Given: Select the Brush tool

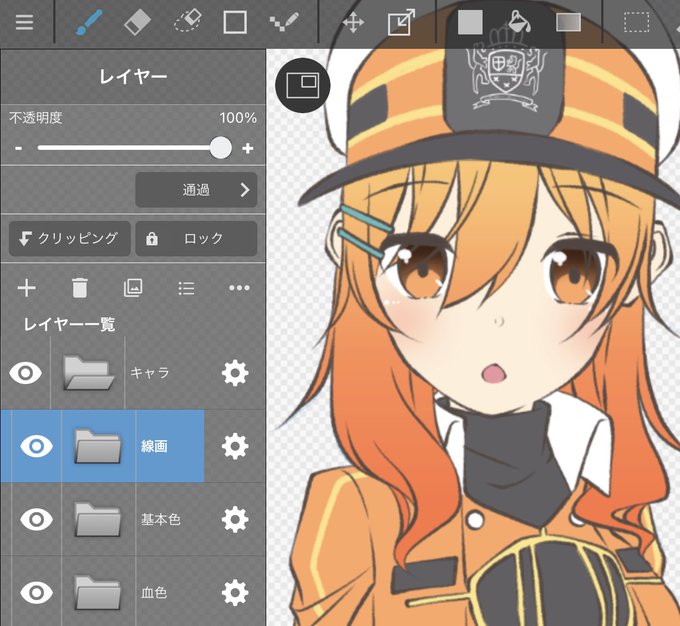Looking at the screenshot, I should (89, 22).
